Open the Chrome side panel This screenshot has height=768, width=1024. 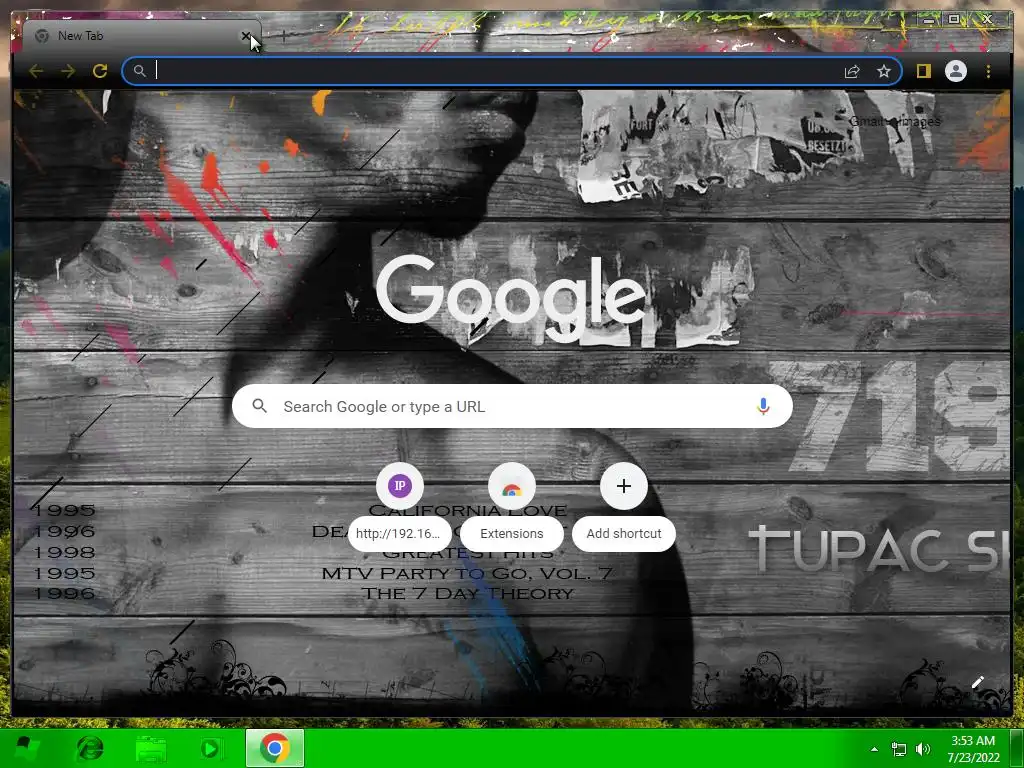tap(923, 71)
